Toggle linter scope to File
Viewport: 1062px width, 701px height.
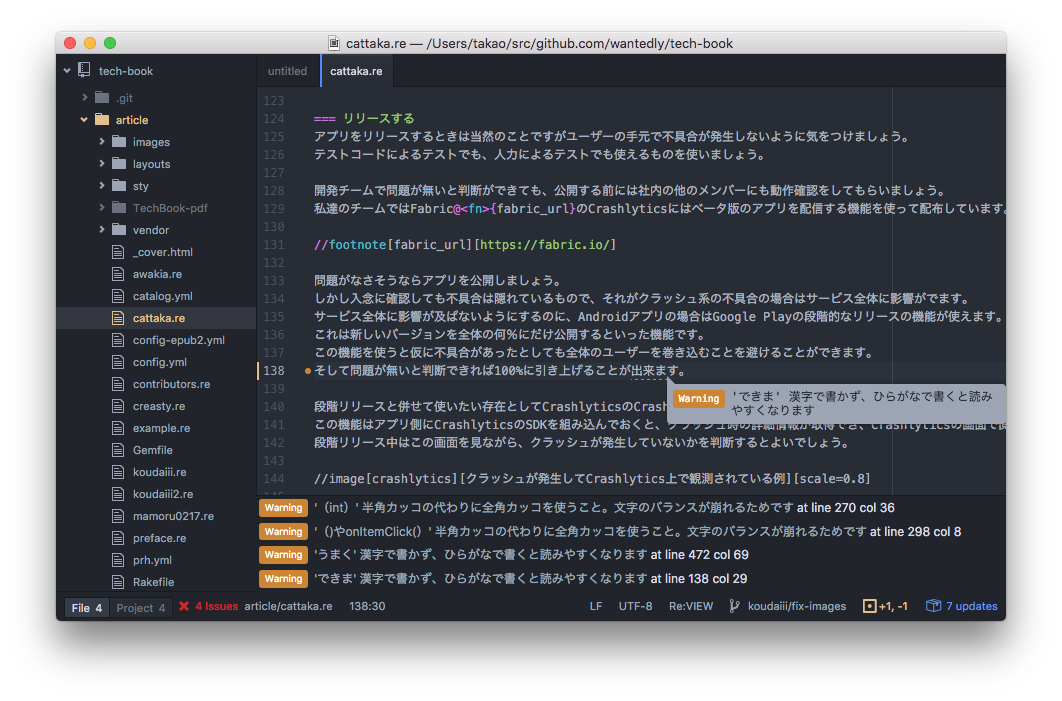pos(87,608)
